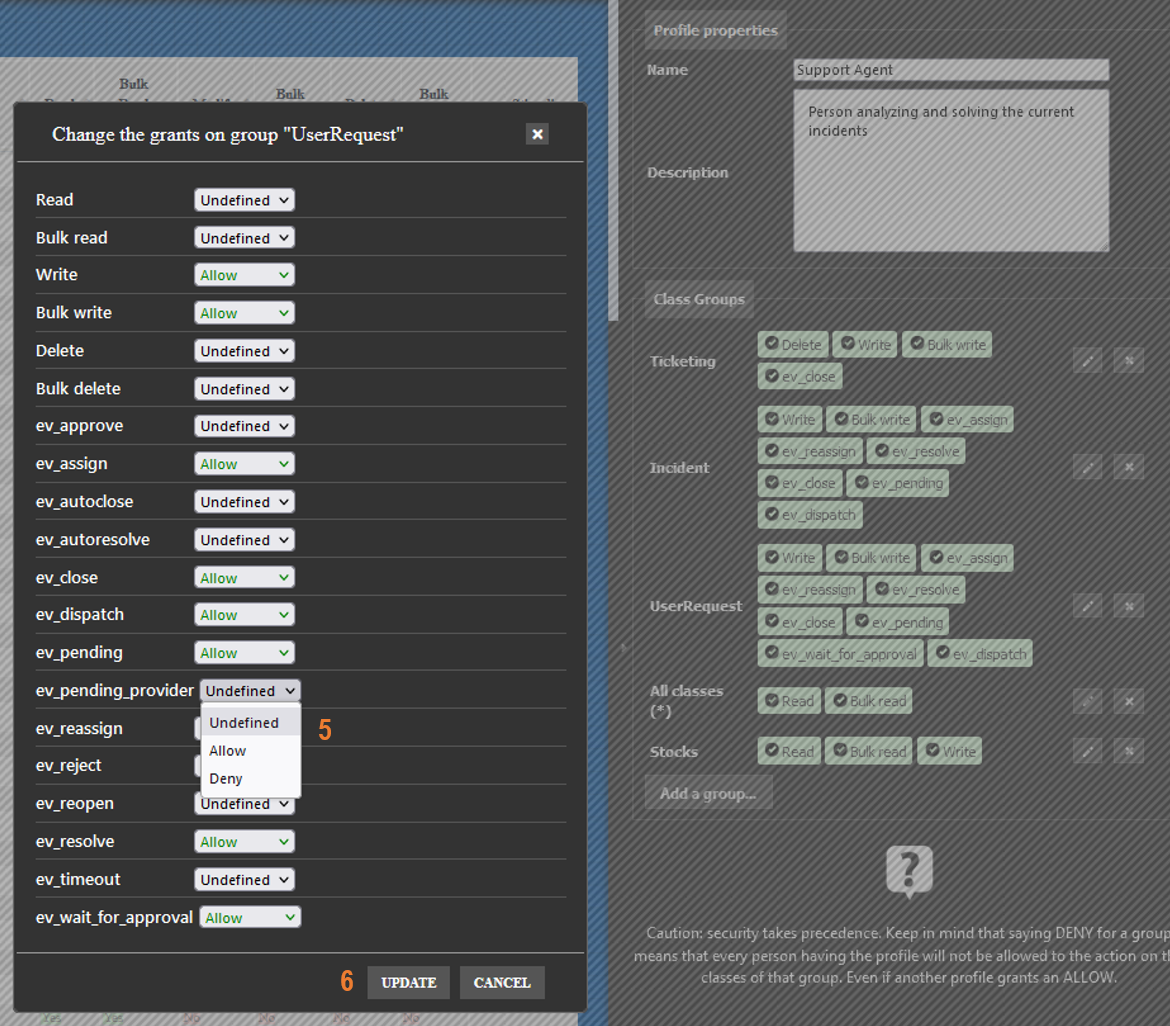Click the profile Name input field

pos(950,70)
